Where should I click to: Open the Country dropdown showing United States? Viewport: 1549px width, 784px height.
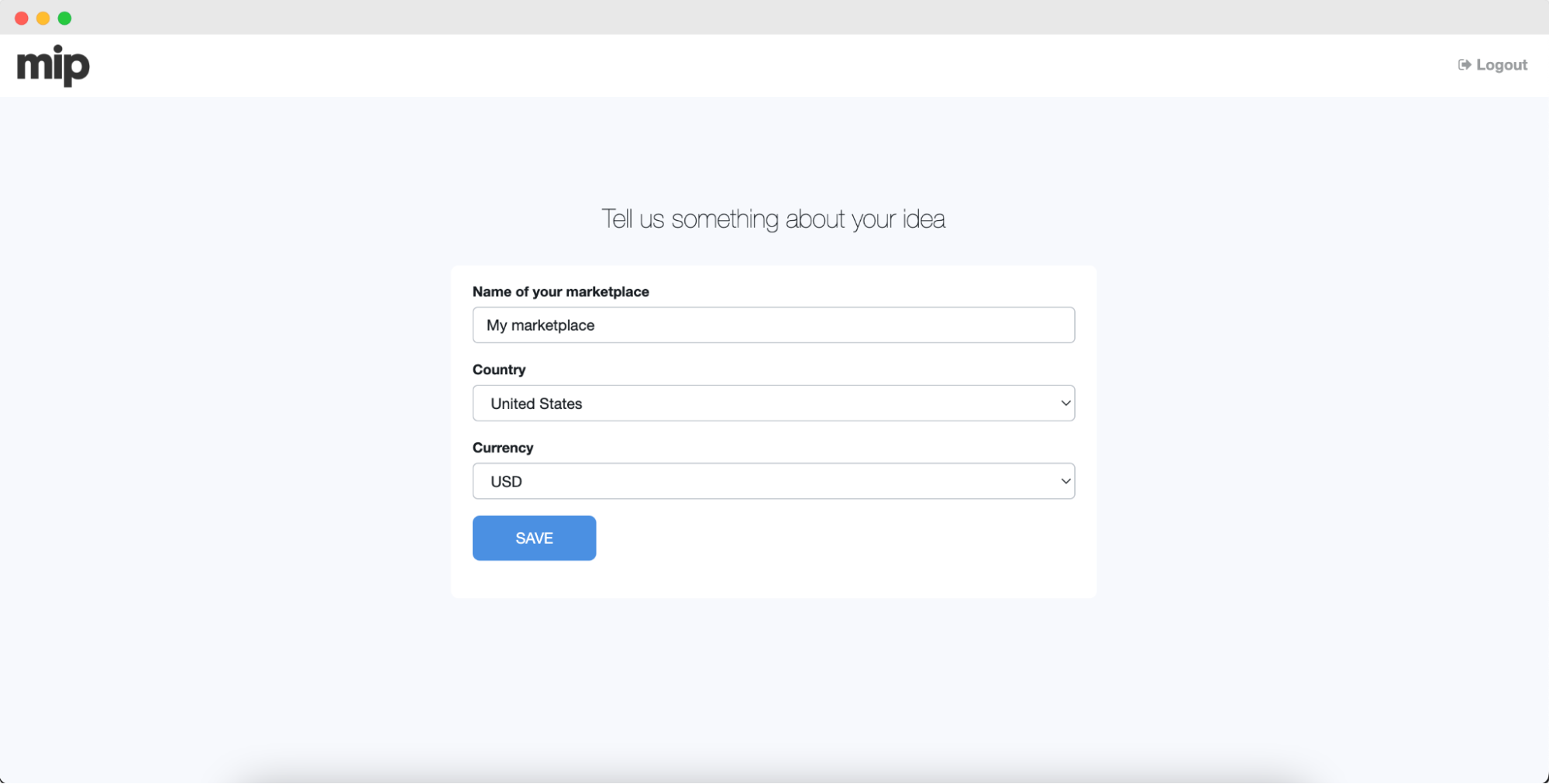pyautogui.click(x=773, y=404)
